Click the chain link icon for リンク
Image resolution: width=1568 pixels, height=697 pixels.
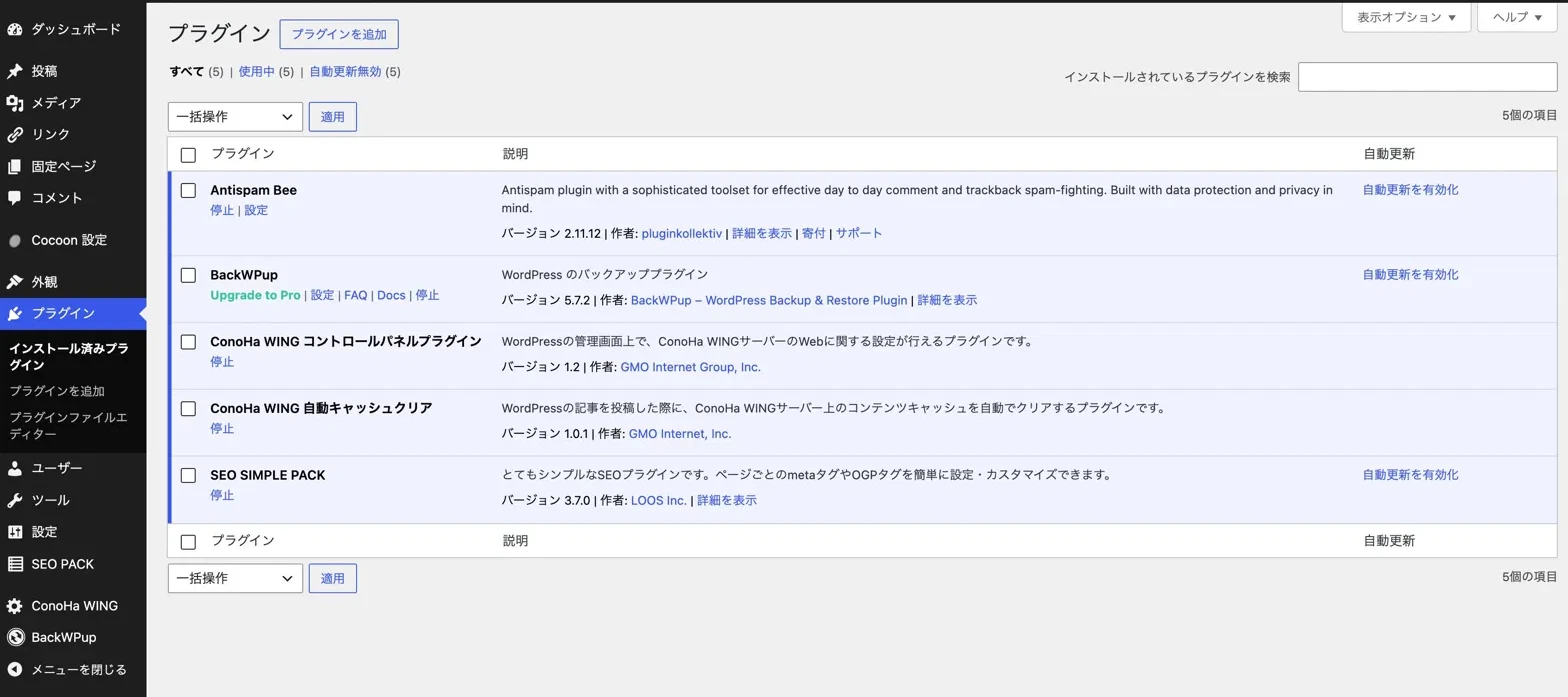coord(15,134)
